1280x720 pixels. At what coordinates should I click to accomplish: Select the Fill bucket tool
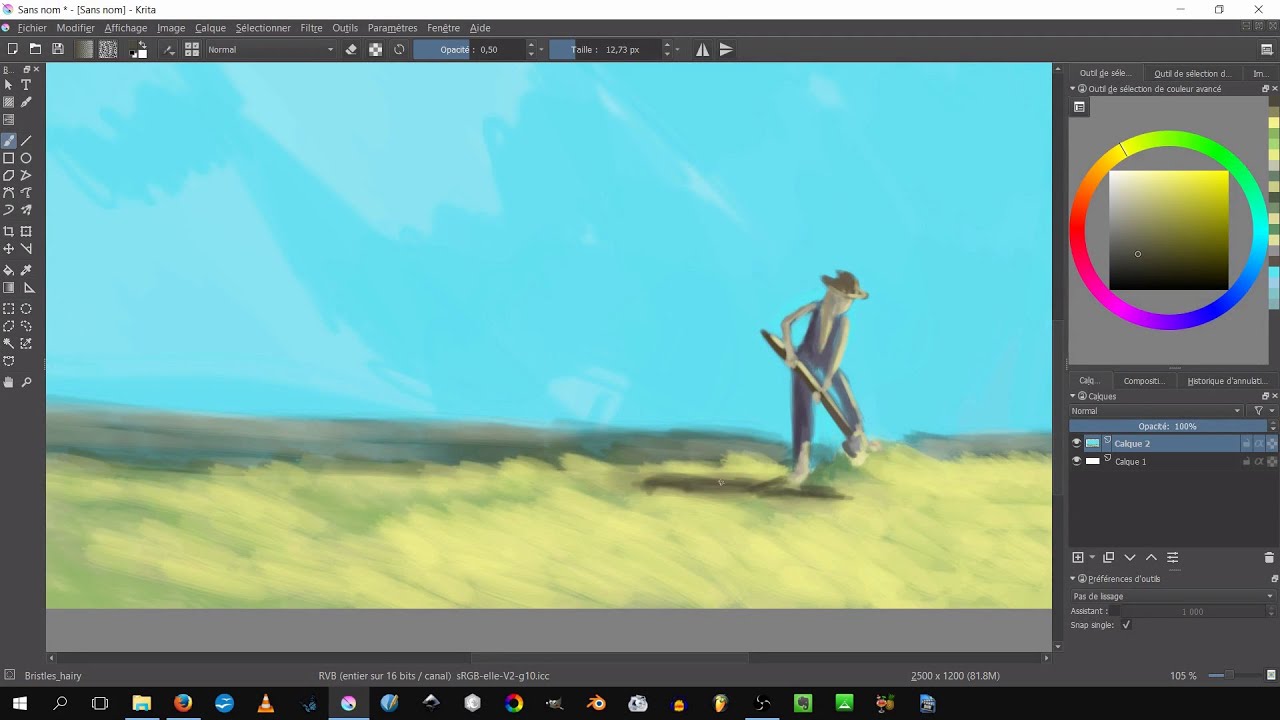pos(9,270)
